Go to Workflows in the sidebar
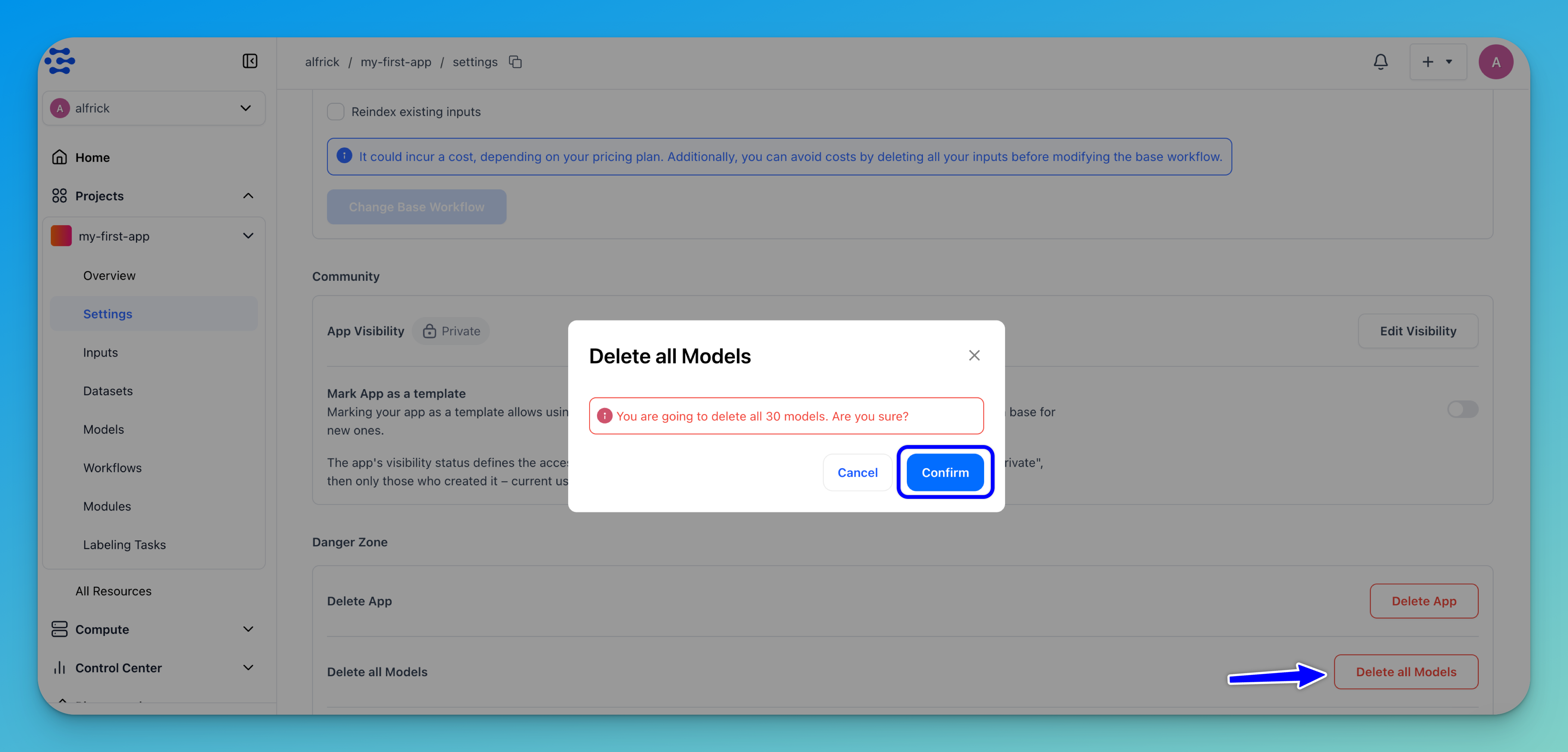Viewport: 1568px width, 752px height. point(112,467)
